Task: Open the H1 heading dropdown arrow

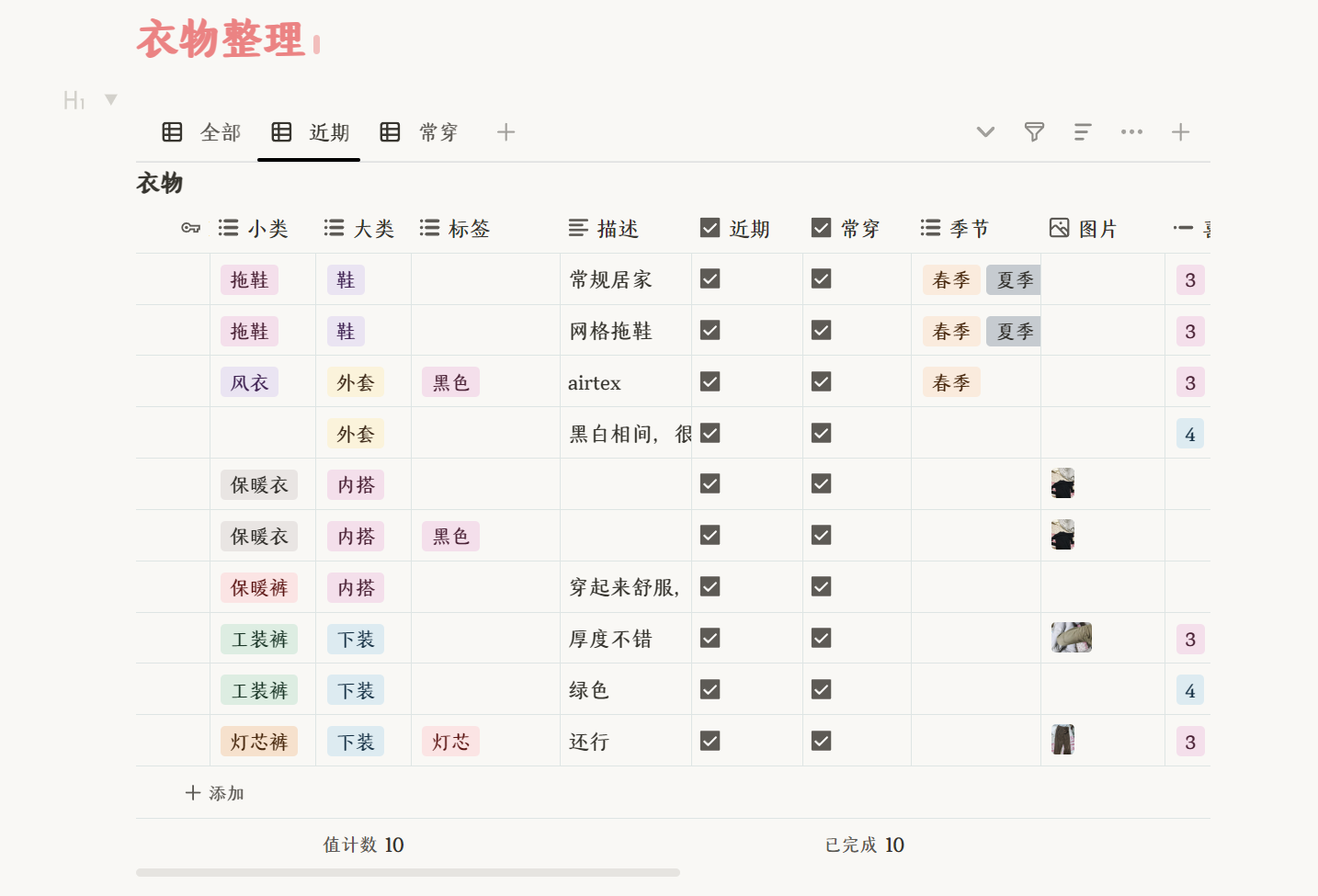Action: click(x=110, y=99)
